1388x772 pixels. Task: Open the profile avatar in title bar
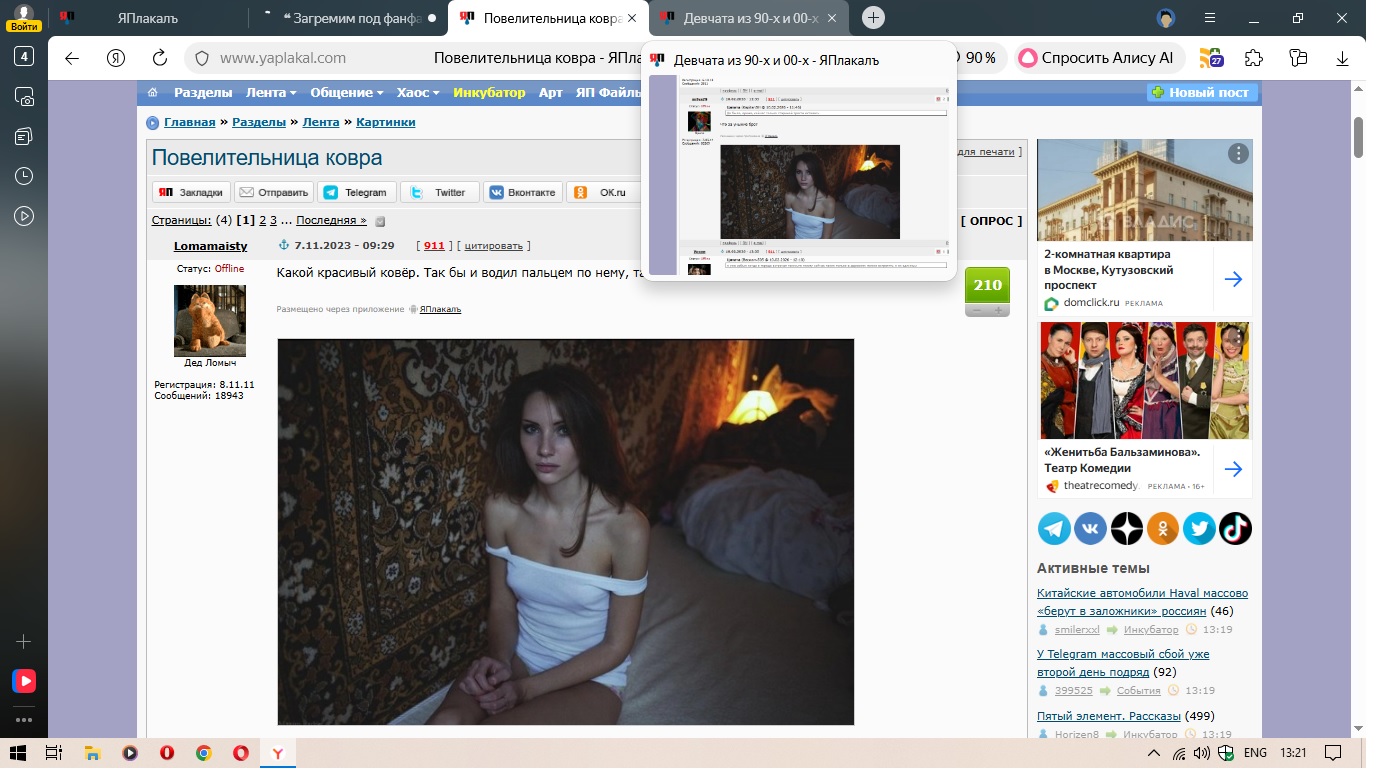click(x=1165, y=18)
